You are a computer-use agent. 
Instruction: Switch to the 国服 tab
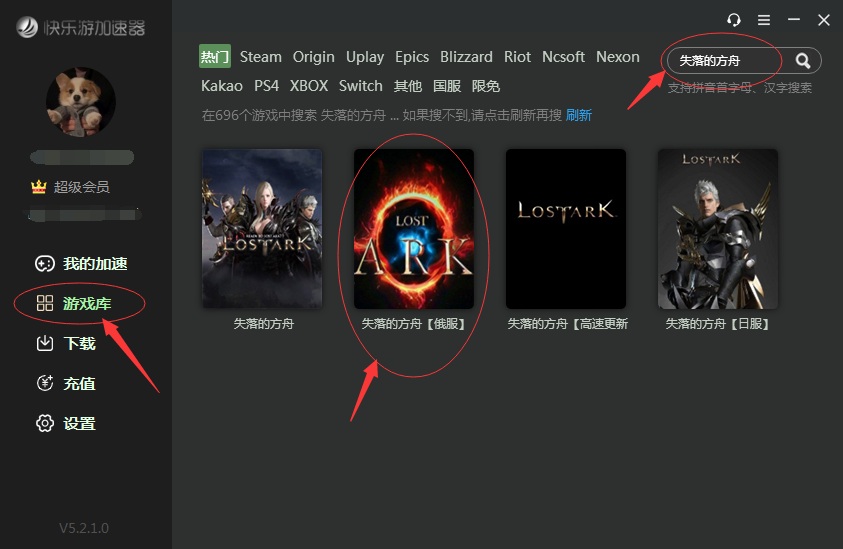[x=447, y=85]
